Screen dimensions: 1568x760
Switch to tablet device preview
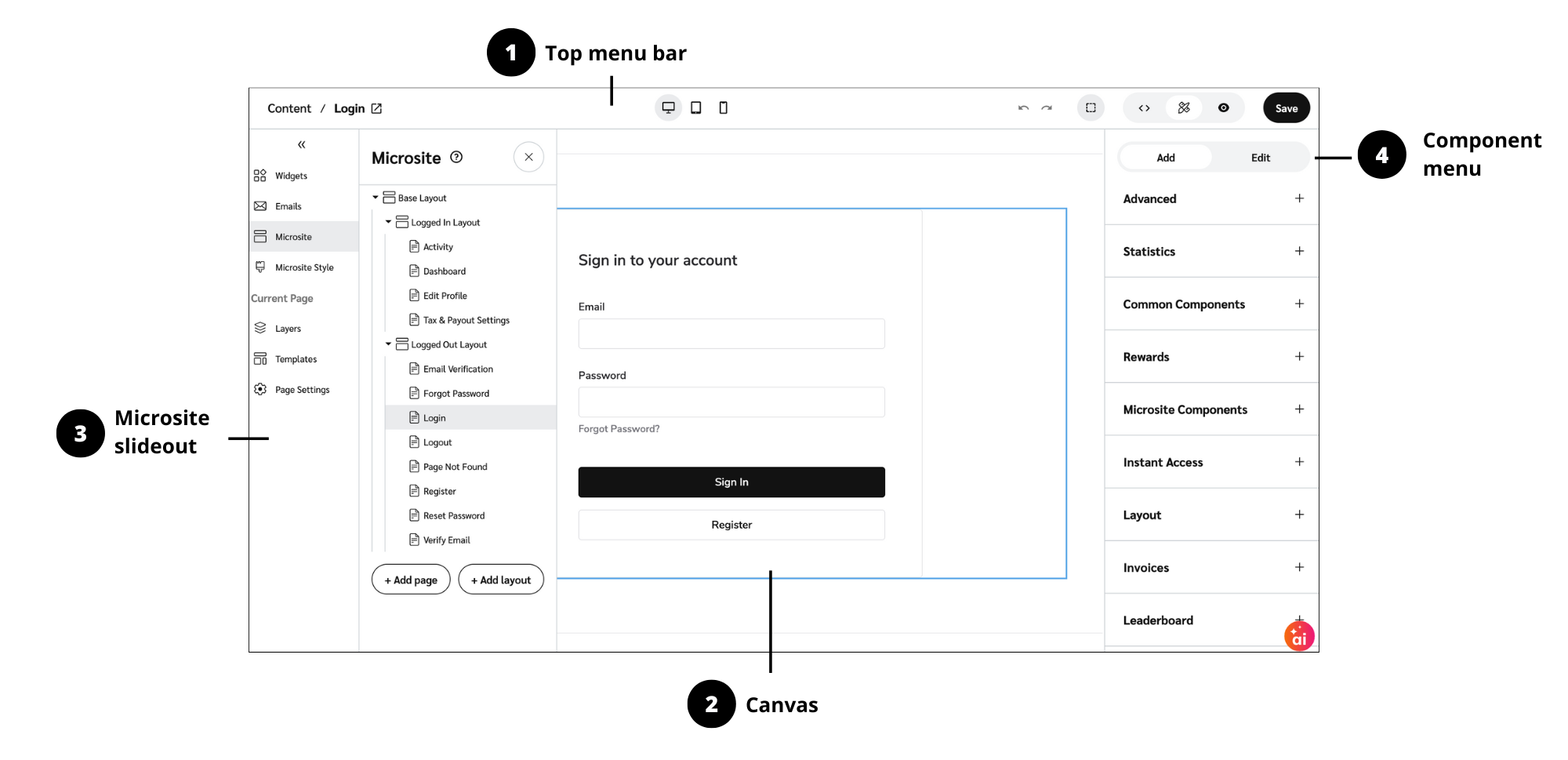[695, 108]
